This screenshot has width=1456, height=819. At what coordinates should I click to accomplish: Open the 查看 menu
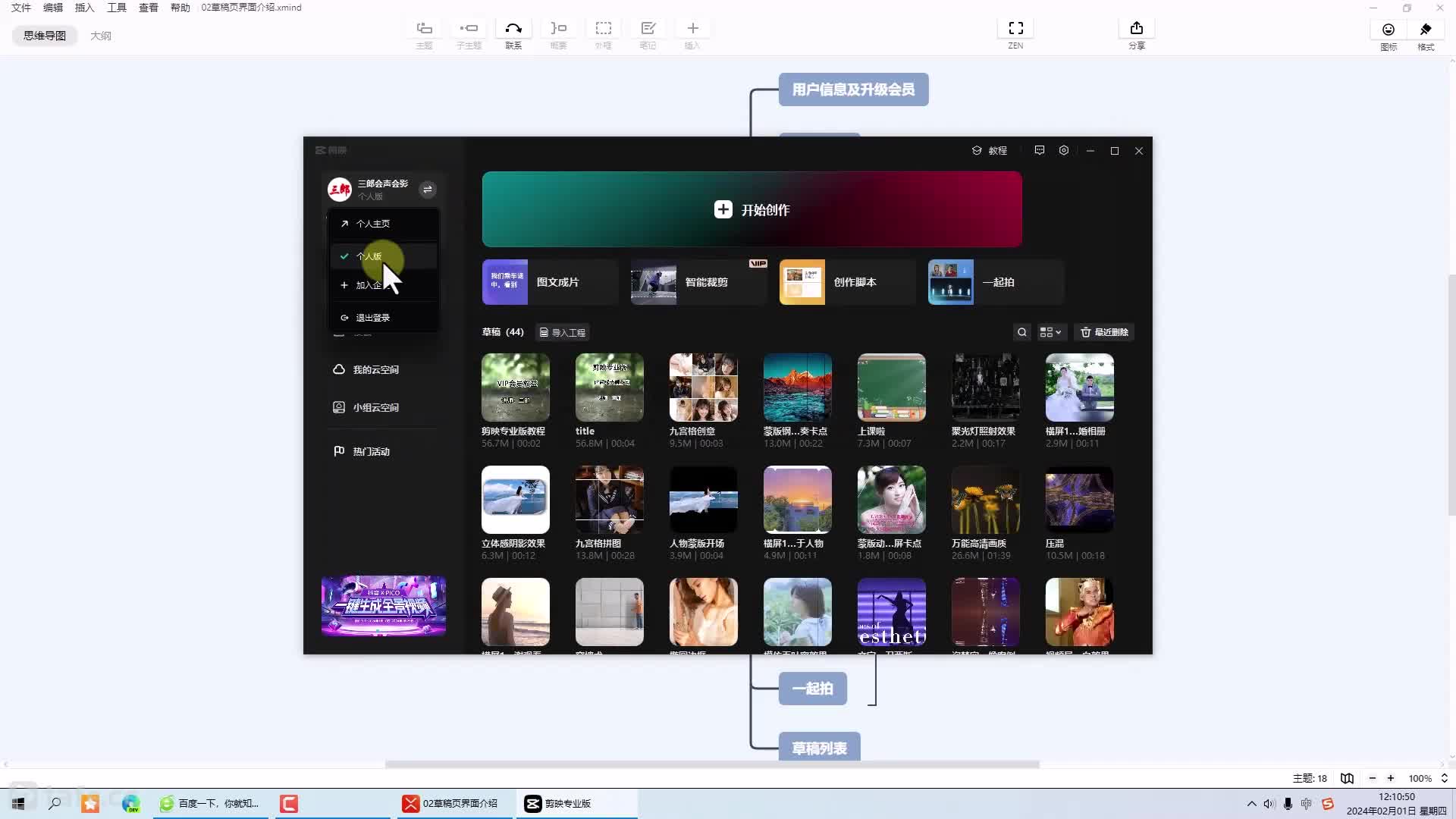pyautogui.click(x=149, y=8)
